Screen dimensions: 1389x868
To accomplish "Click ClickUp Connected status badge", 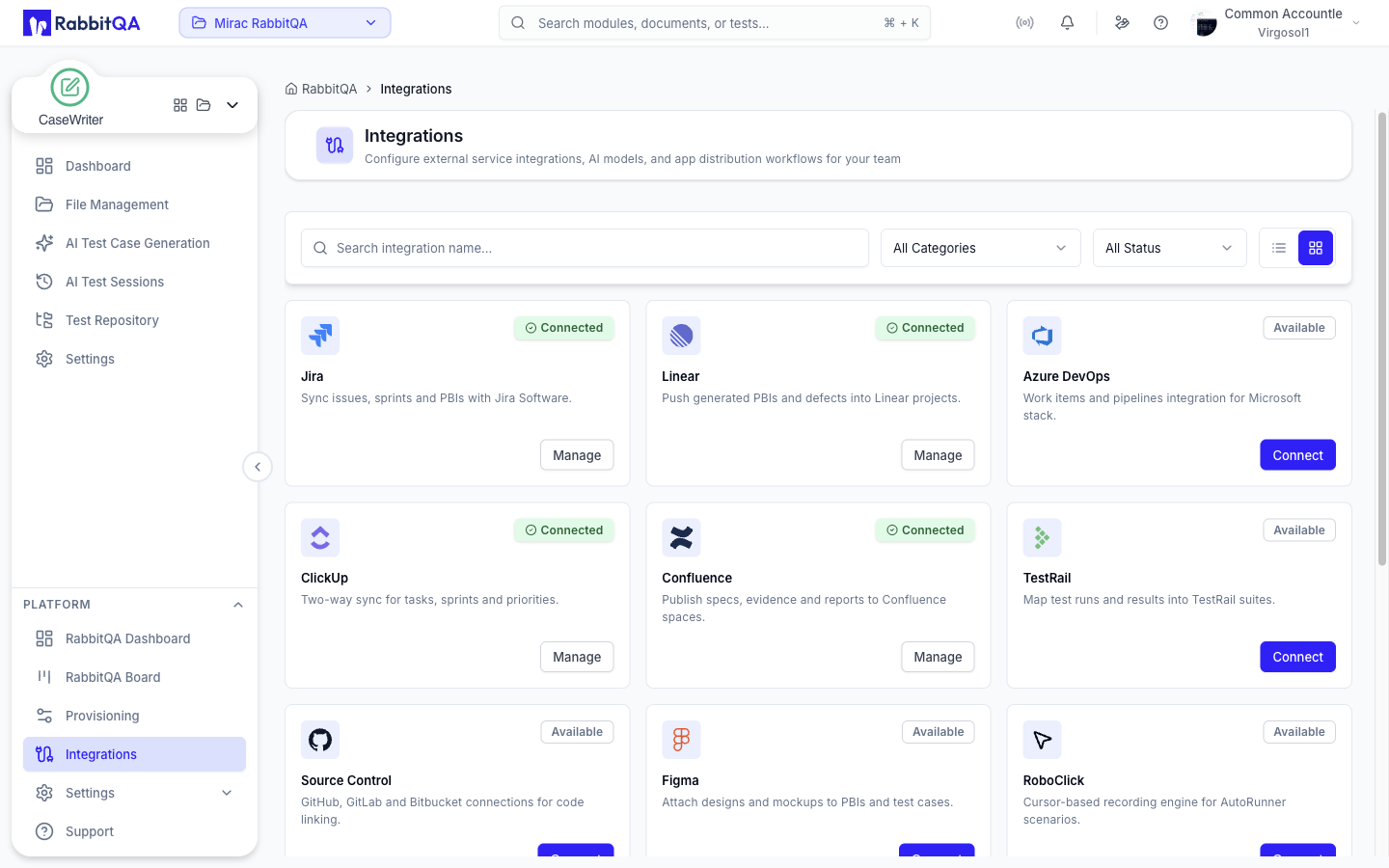I will coord(564,530).
